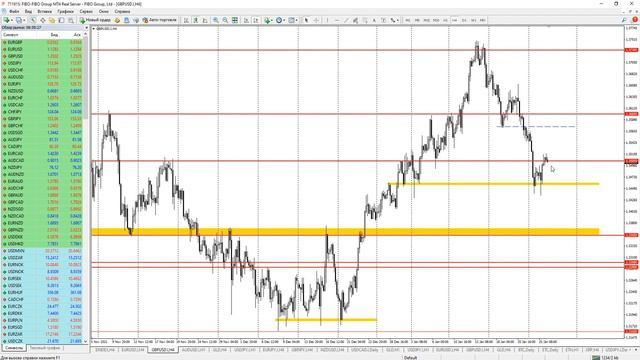Expand the New Chart dropdown arrow
The height and width of the screenshot is (360, 640).
coord(12,20)
